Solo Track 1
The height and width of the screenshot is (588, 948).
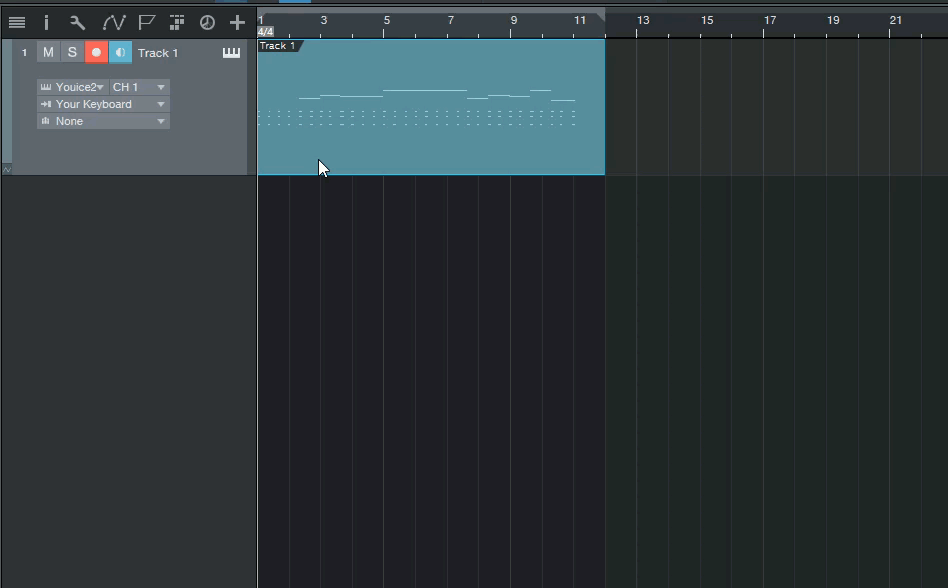pyautogui.click(x=71, y=52)
